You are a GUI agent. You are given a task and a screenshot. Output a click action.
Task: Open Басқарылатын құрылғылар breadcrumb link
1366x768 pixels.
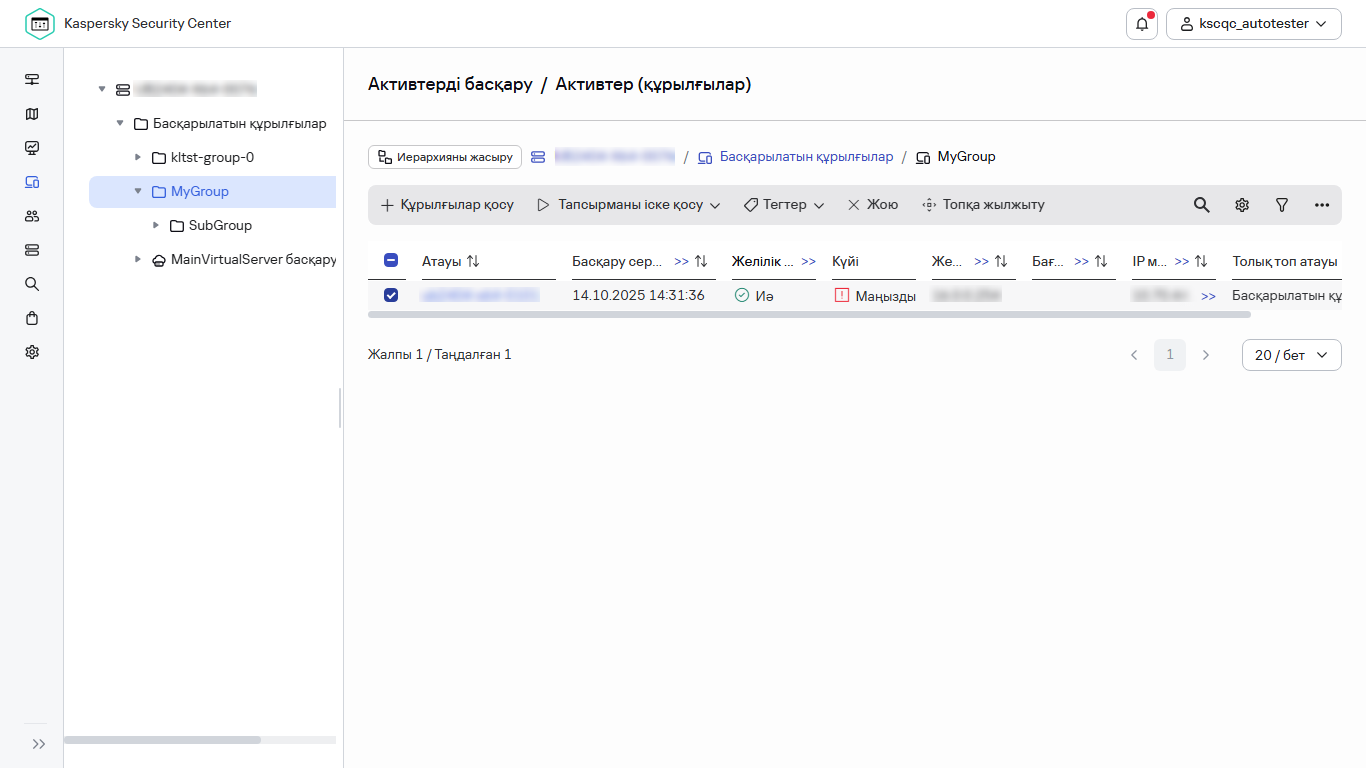coord(806,157)
